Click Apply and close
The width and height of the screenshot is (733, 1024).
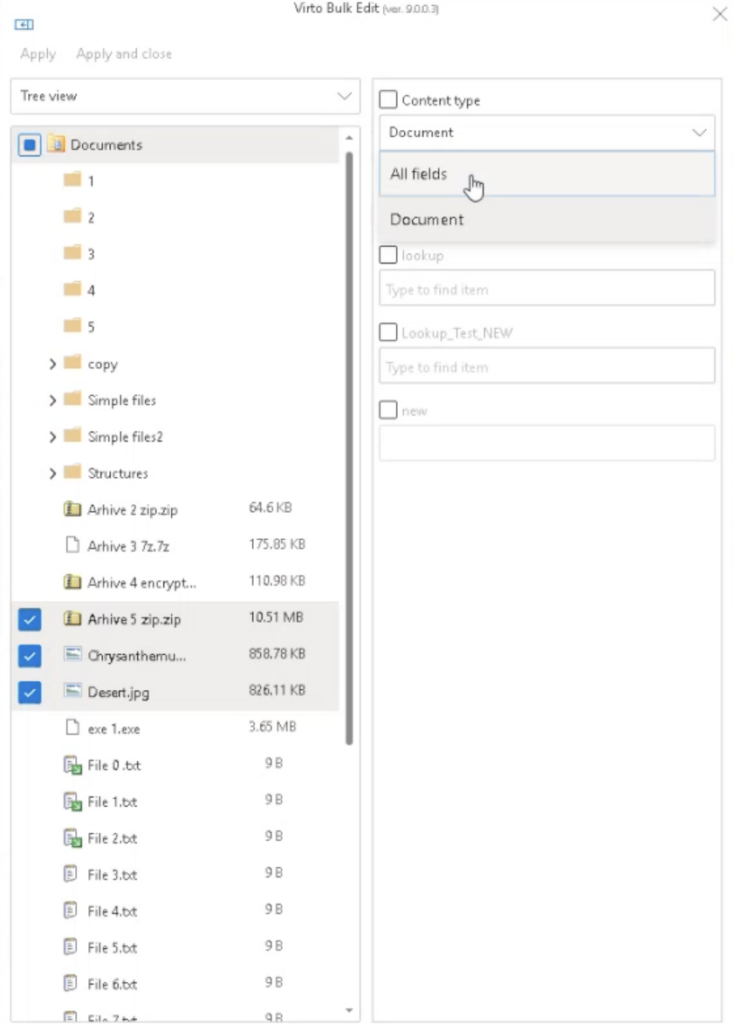coord(124,54)
